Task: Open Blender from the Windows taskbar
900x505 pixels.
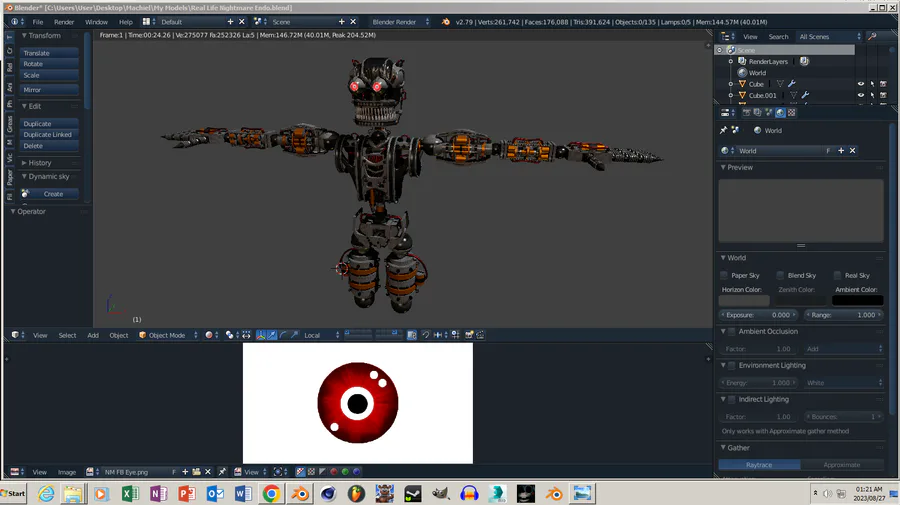Action: (300, 494)
